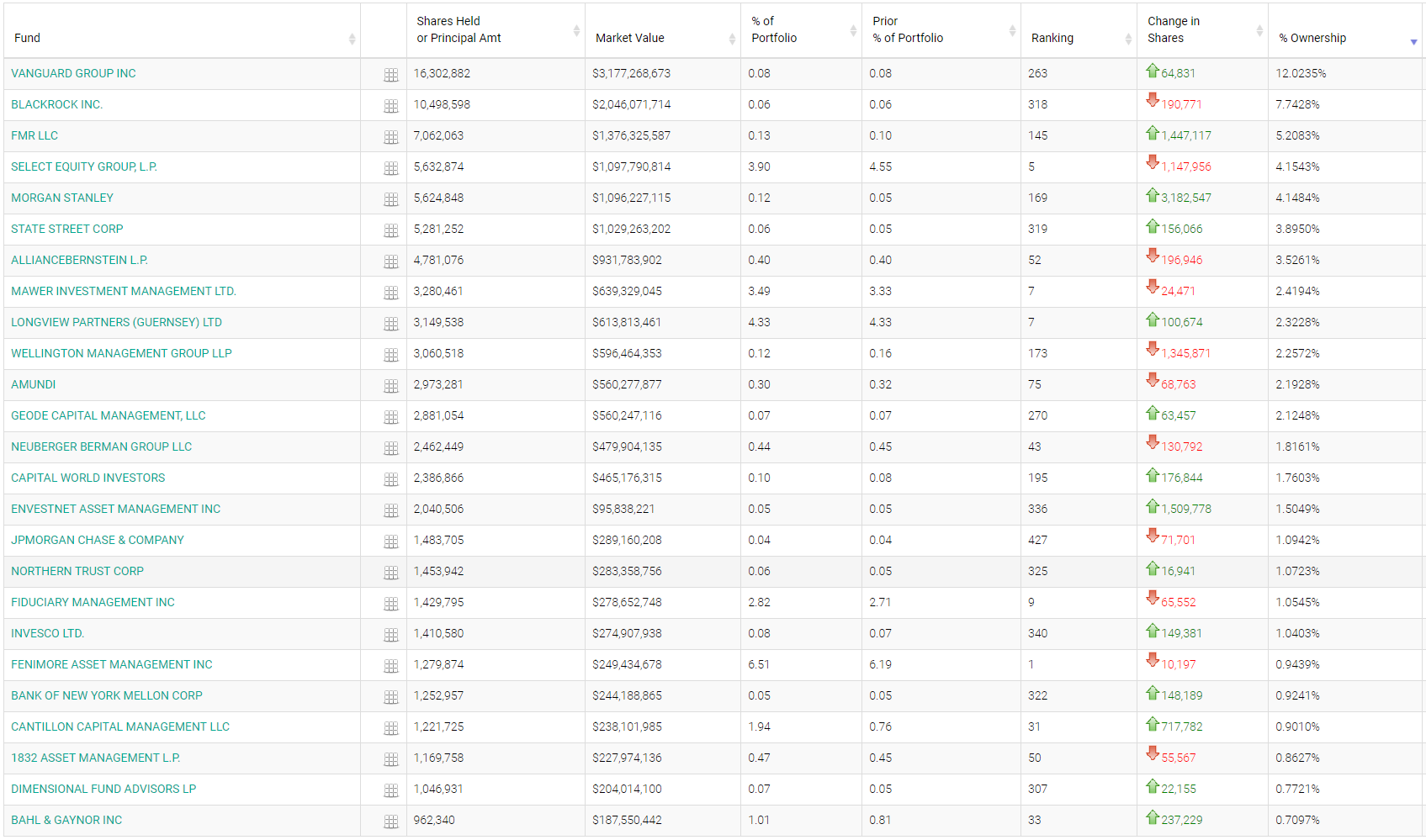
Task: Open STATE STREET CORP fund link
Action: 67,229
